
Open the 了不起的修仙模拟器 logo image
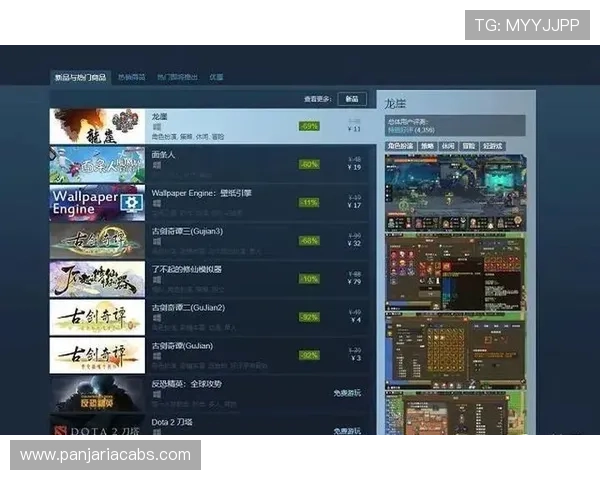click(97, 279)
